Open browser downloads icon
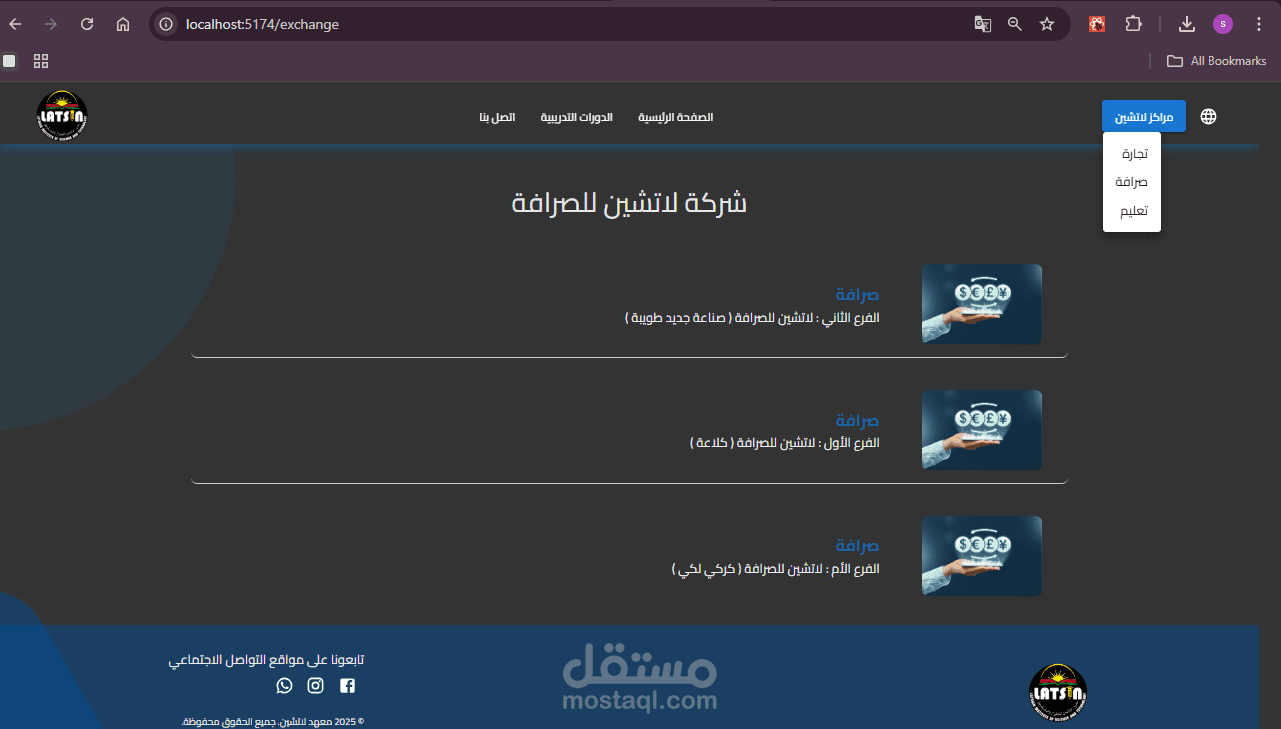The height and width of the screenshot is (729, 1281). click(1187, 24)
